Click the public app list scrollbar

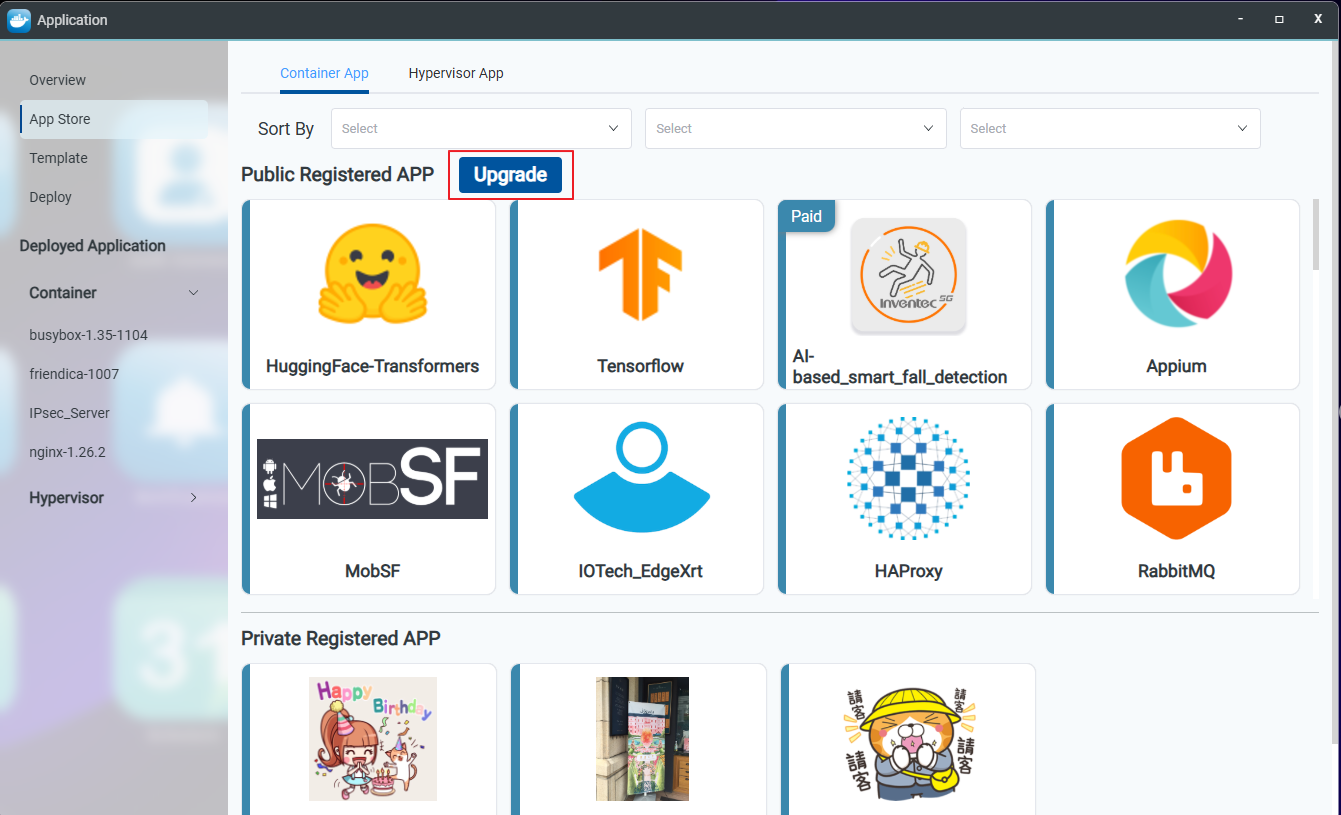pos(1316,234)
